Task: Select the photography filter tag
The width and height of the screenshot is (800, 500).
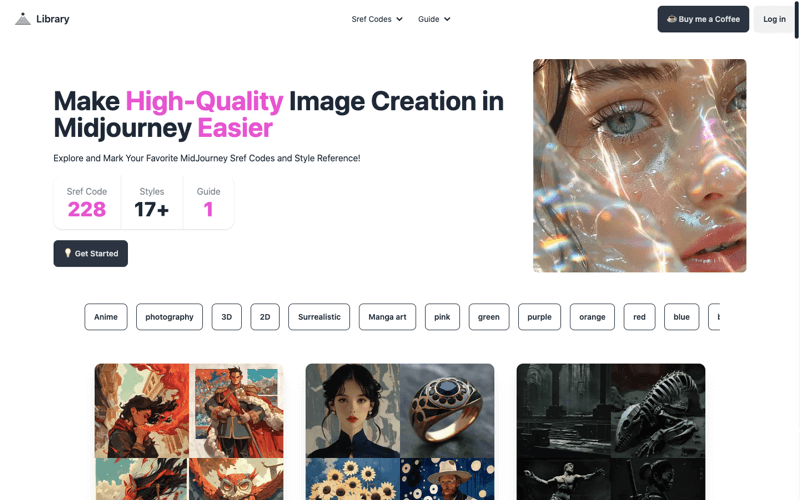Action: 169,317
